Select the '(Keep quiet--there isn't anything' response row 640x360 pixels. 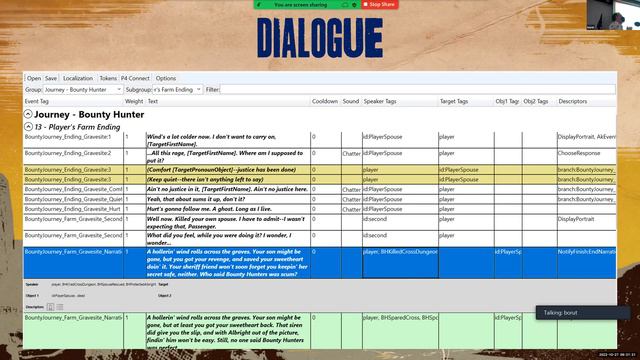[x=320, y=179]
